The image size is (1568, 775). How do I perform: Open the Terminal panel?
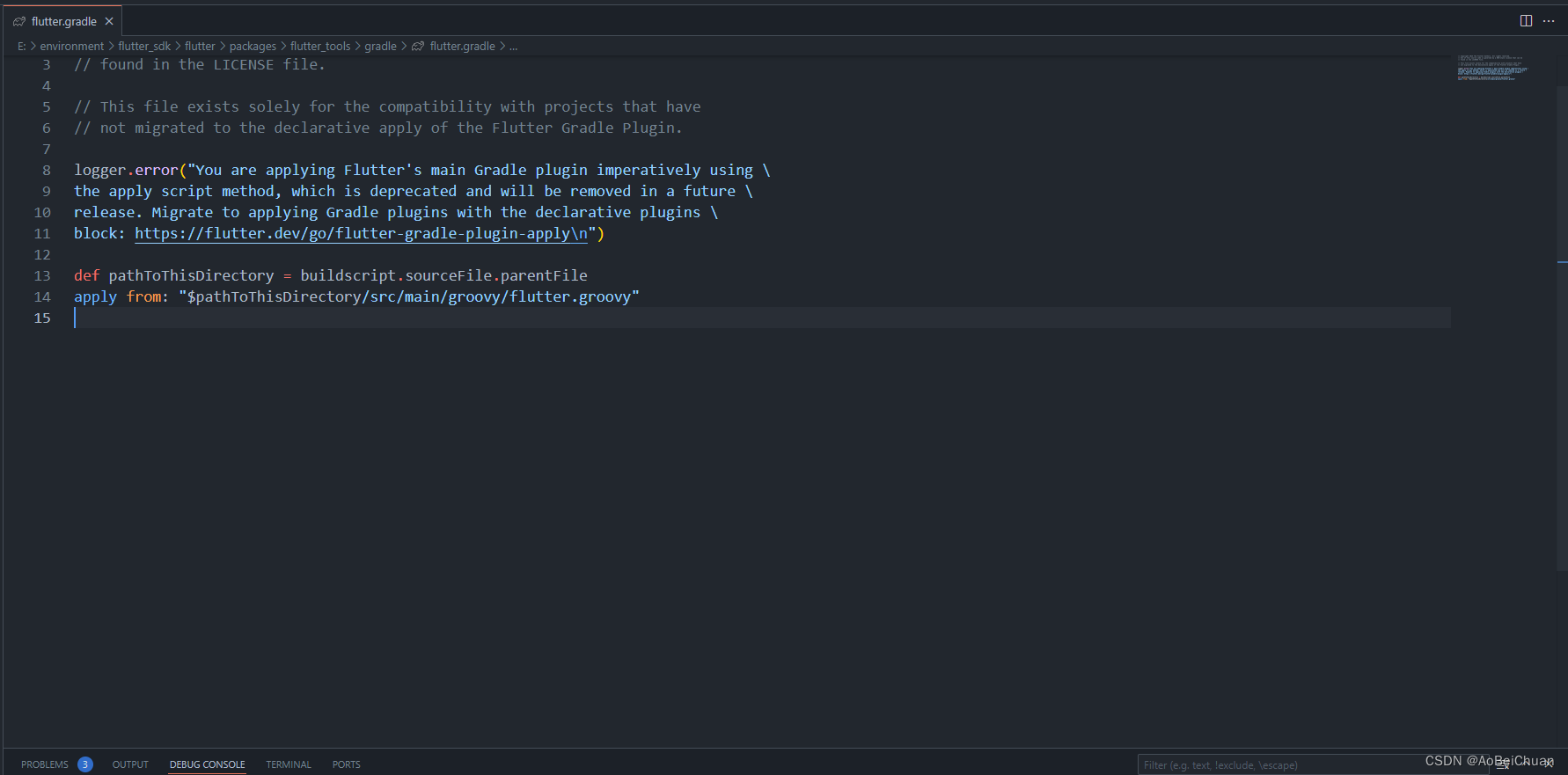click(x=288, y=764)
